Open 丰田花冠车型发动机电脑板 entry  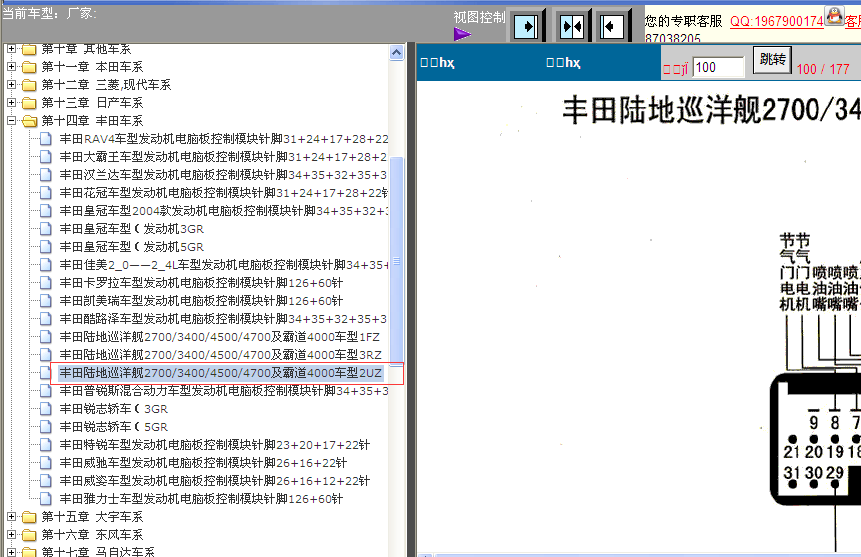click(x=223, y=193)
